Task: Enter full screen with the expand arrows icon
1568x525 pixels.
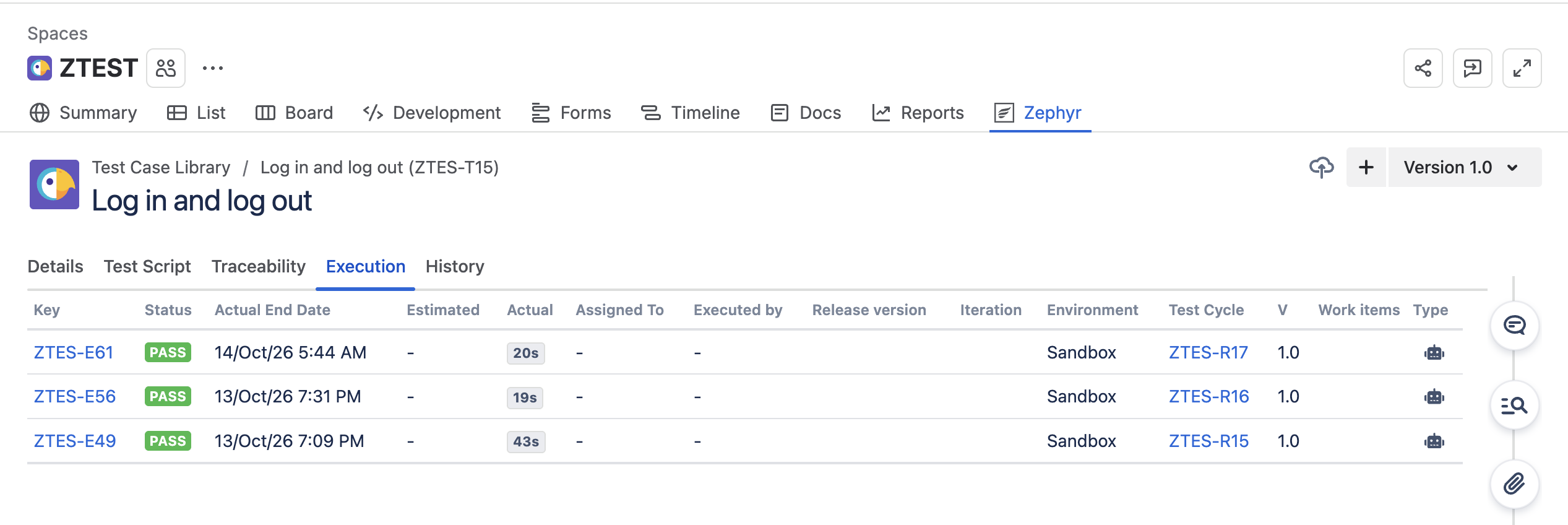Action: (1522, 68)
